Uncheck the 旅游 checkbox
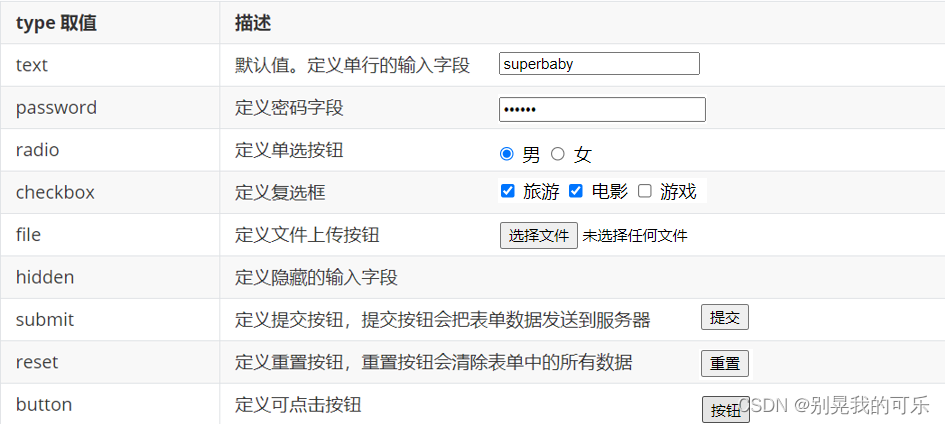This screenshot has height=424, width=945. [508, 191]
